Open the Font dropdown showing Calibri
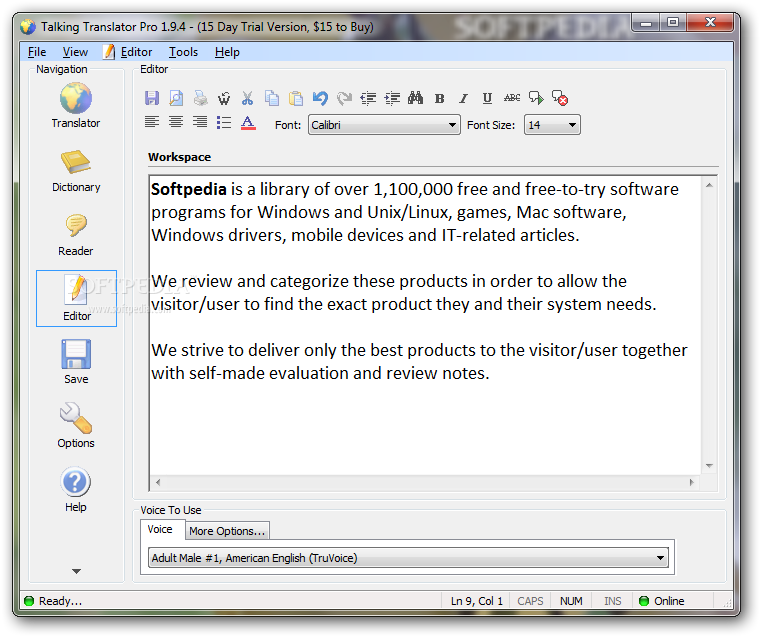761x637 pixels. pos(384,125)
